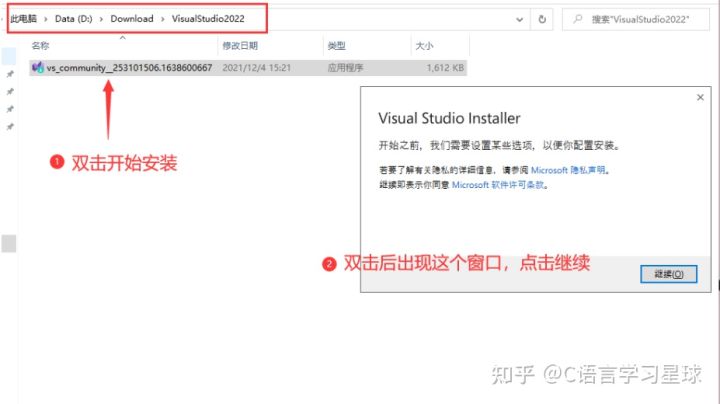Expand chevron after Data (D:) breadcrumb

pos(101,19)
